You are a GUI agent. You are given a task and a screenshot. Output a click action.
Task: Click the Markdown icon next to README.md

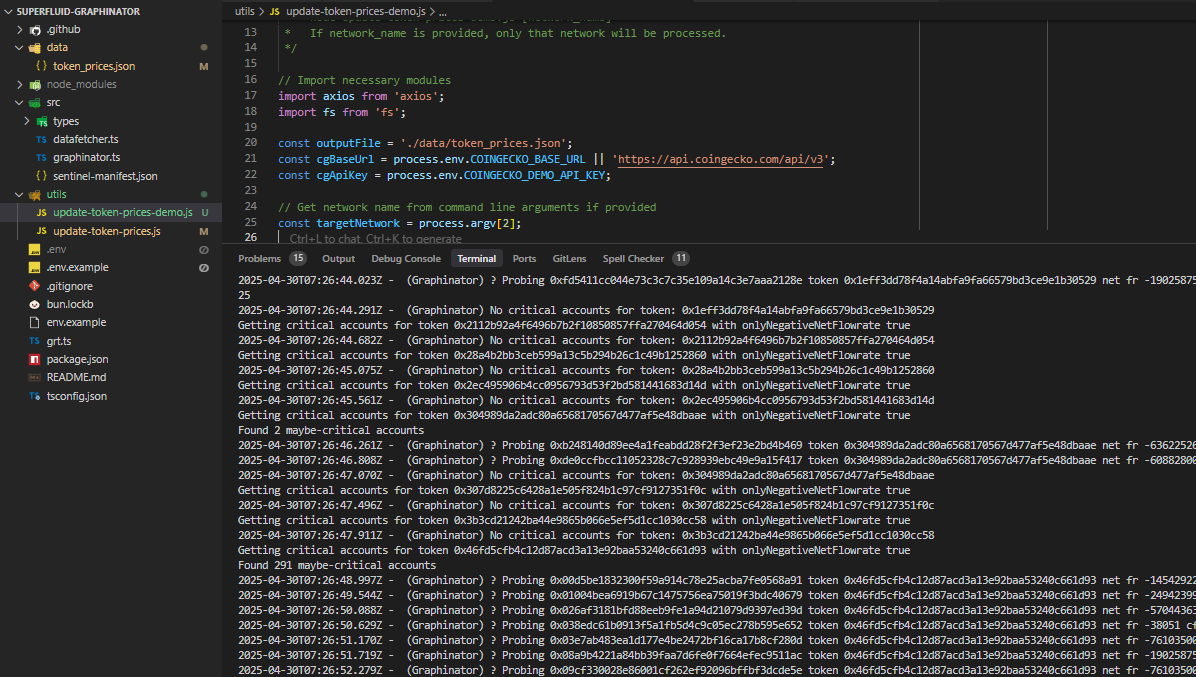point(33,377)
